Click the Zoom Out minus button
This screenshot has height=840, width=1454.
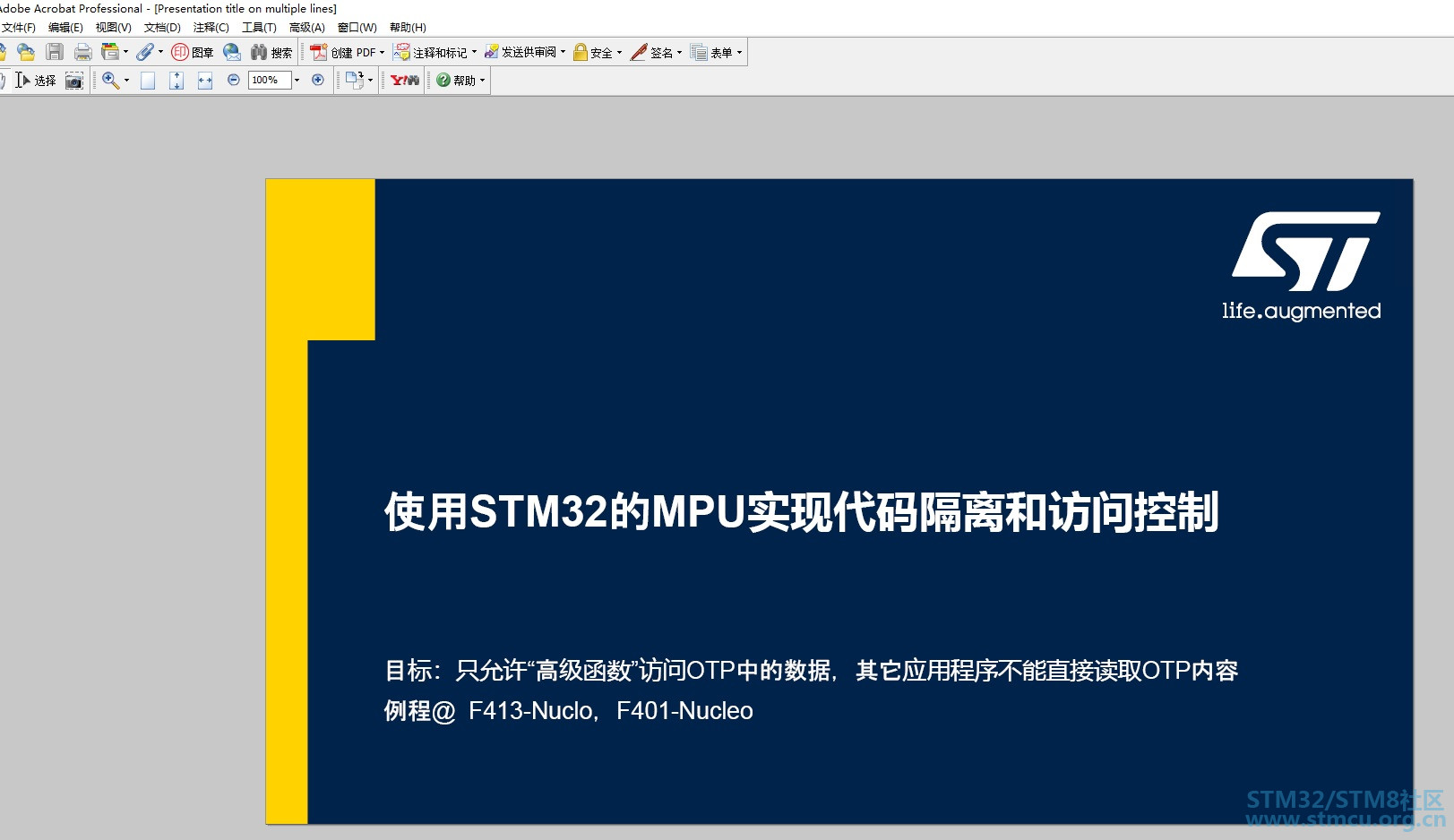[x=234, y=80]
